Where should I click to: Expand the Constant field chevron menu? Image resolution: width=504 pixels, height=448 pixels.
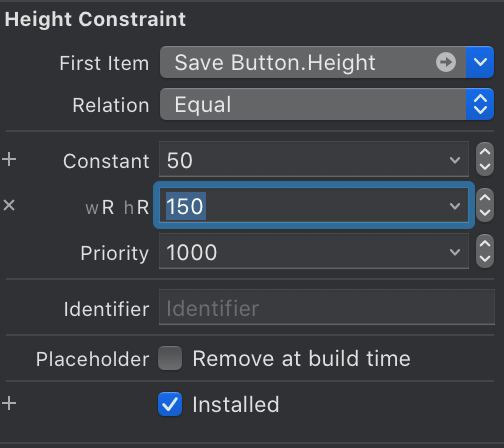click(x=455, y=160)
